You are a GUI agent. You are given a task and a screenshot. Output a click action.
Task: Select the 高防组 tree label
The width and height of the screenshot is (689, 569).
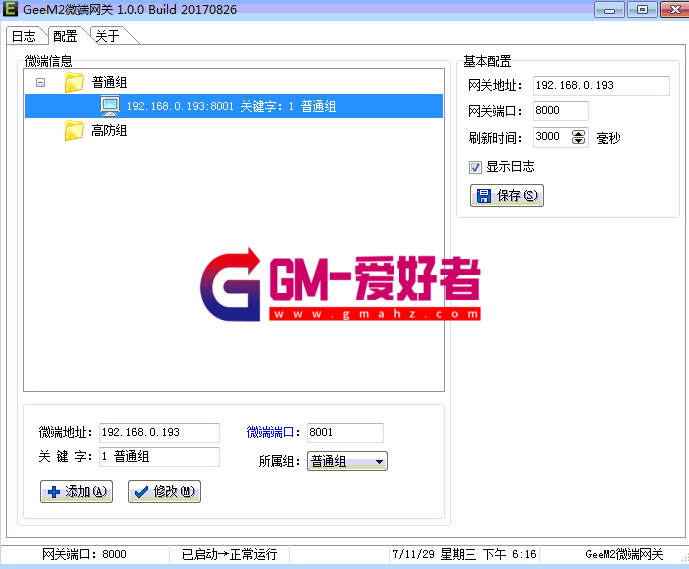[x=109, y=130]
